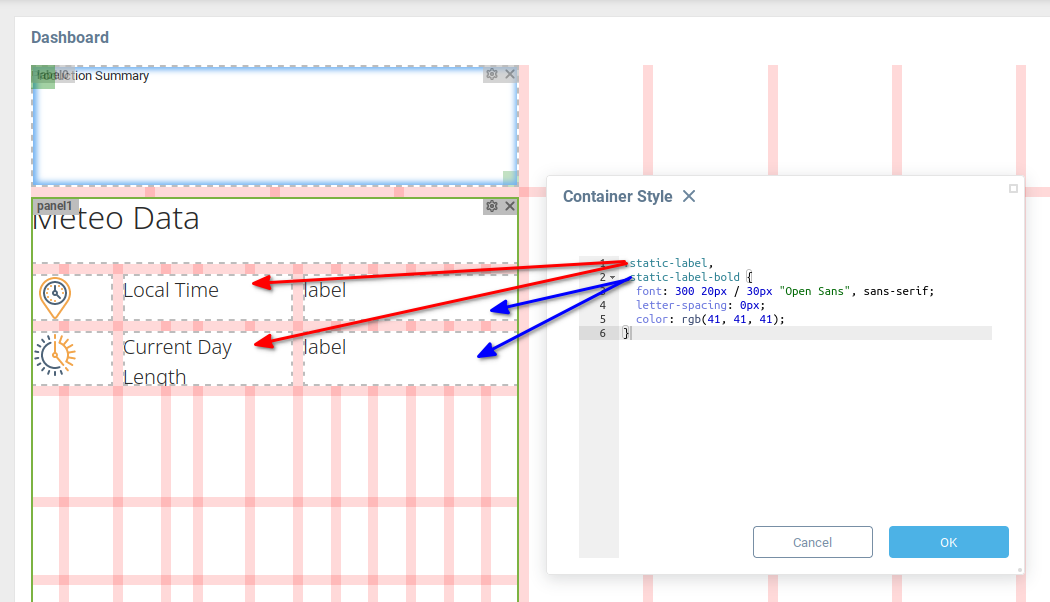The height and width of the screenshot is (602, 1050).
Task: Maximize the Container Style dialog
Action: tap(1013, 188)
